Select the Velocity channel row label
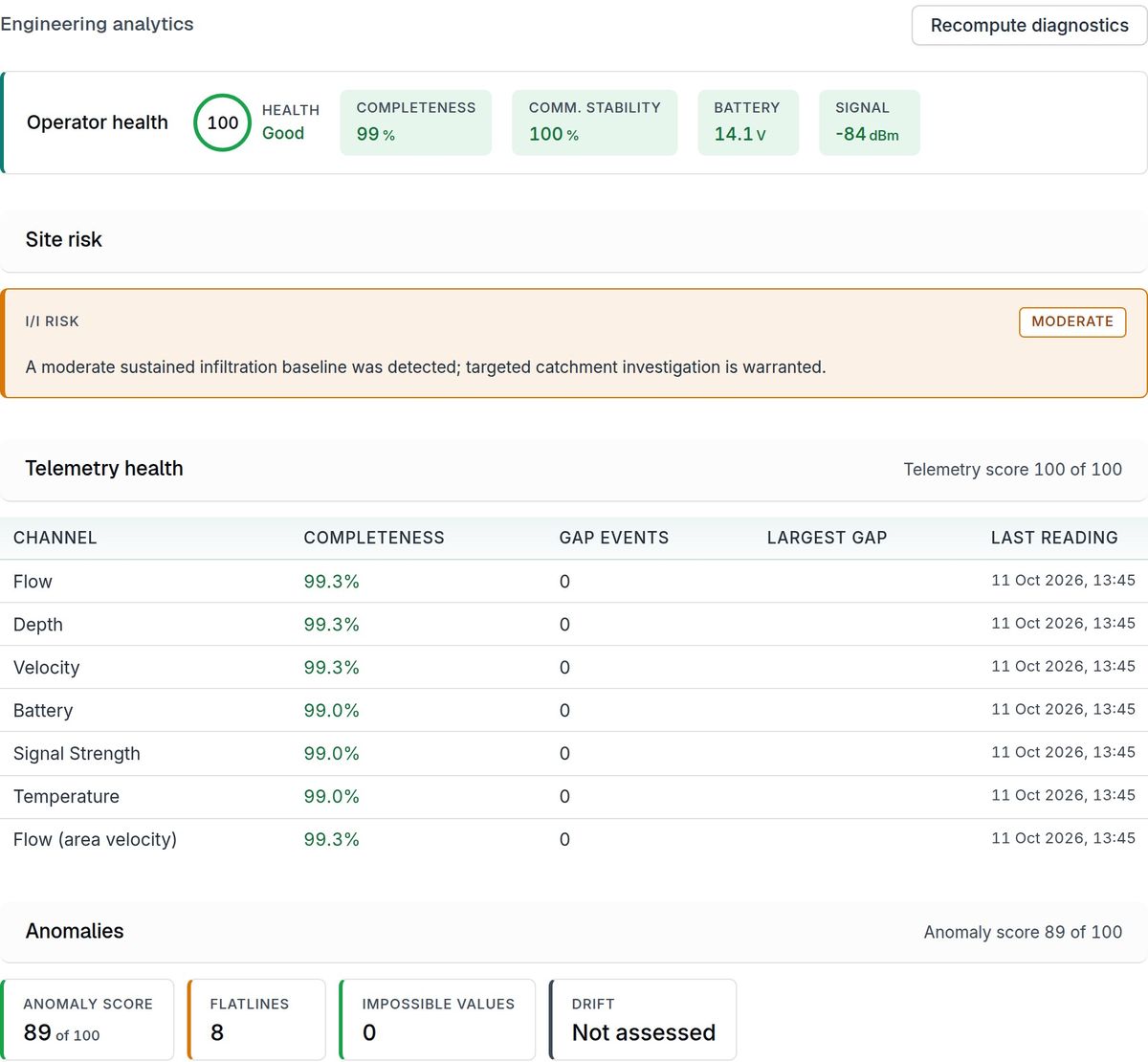 click(47, 668)
